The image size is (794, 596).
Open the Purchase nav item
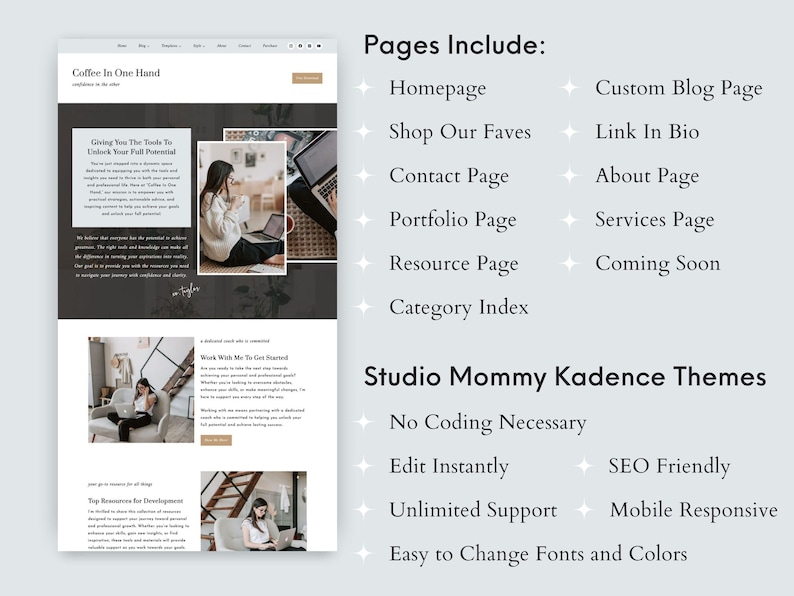pyautogui.click(x=270, y=46)
